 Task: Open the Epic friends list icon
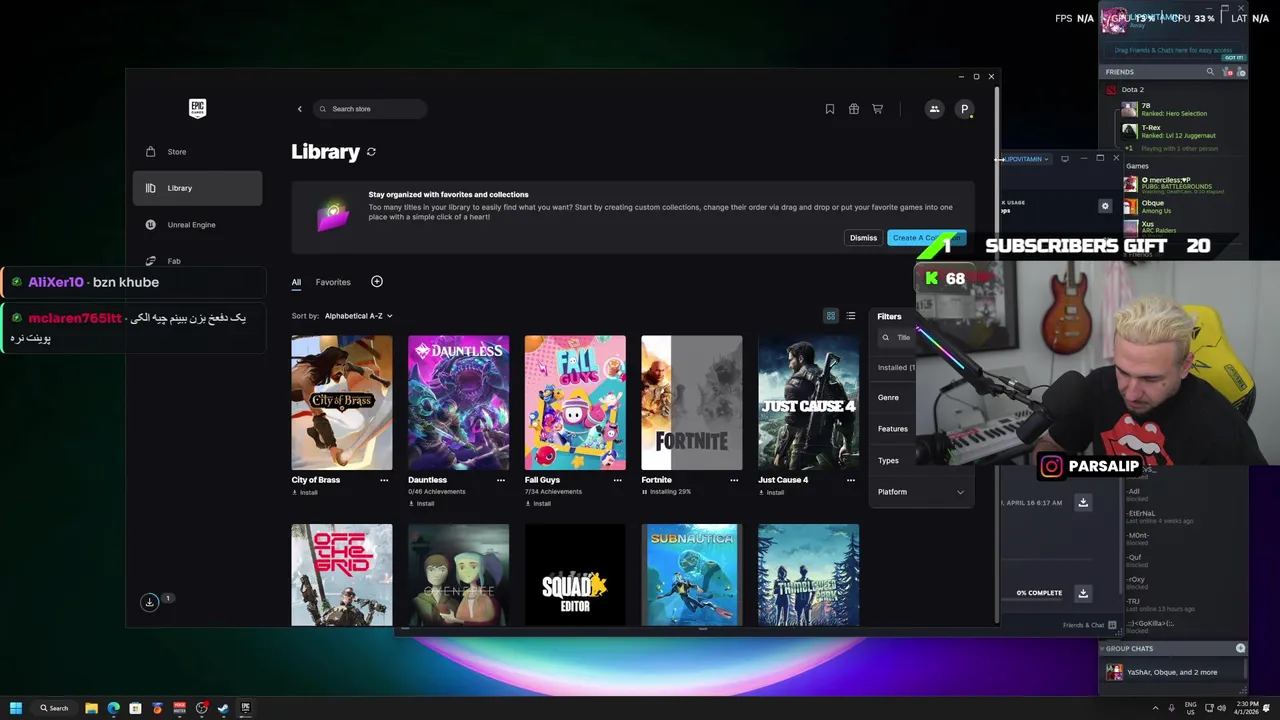[934, 109]
